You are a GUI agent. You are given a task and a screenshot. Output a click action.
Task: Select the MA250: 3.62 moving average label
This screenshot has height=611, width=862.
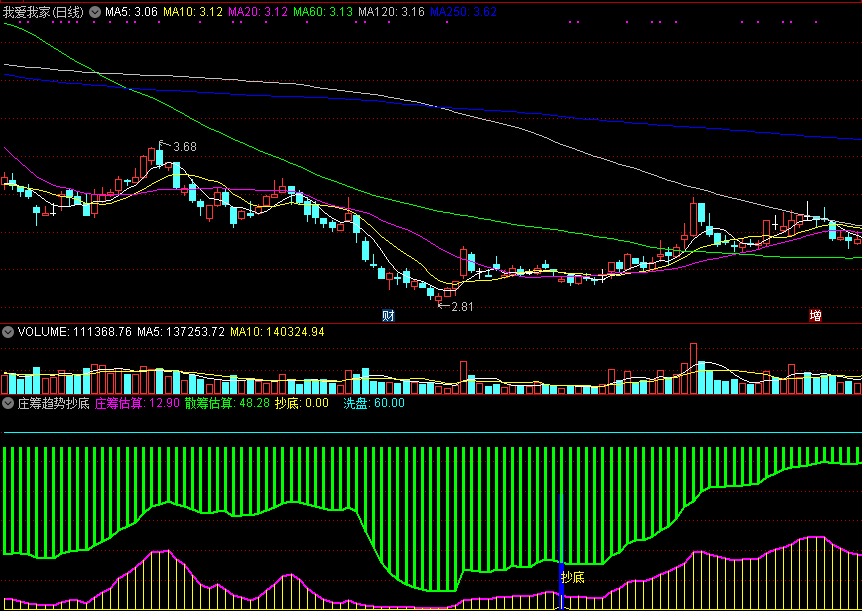[463, 12]
